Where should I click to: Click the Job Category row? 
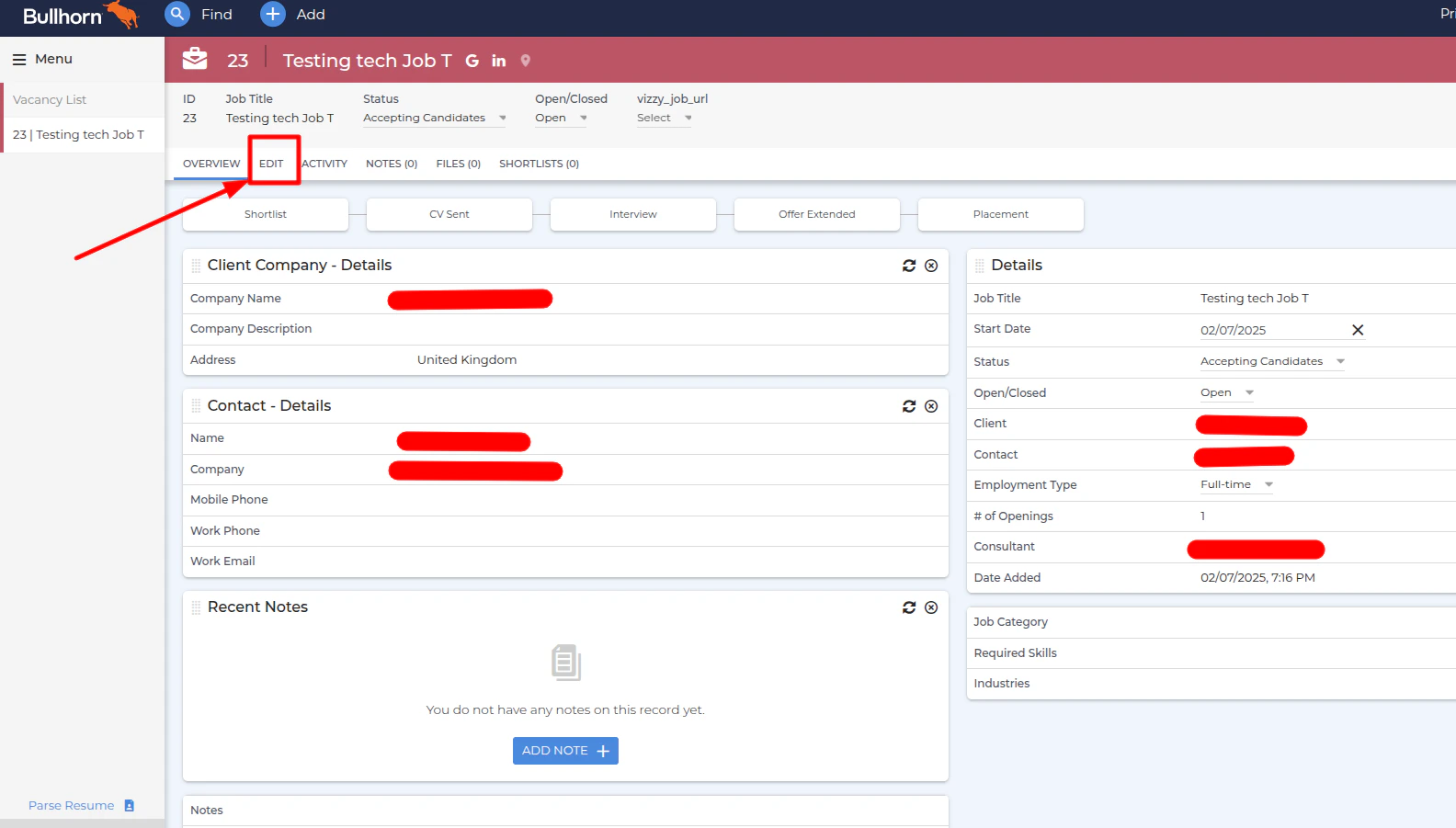point(1211,622)
